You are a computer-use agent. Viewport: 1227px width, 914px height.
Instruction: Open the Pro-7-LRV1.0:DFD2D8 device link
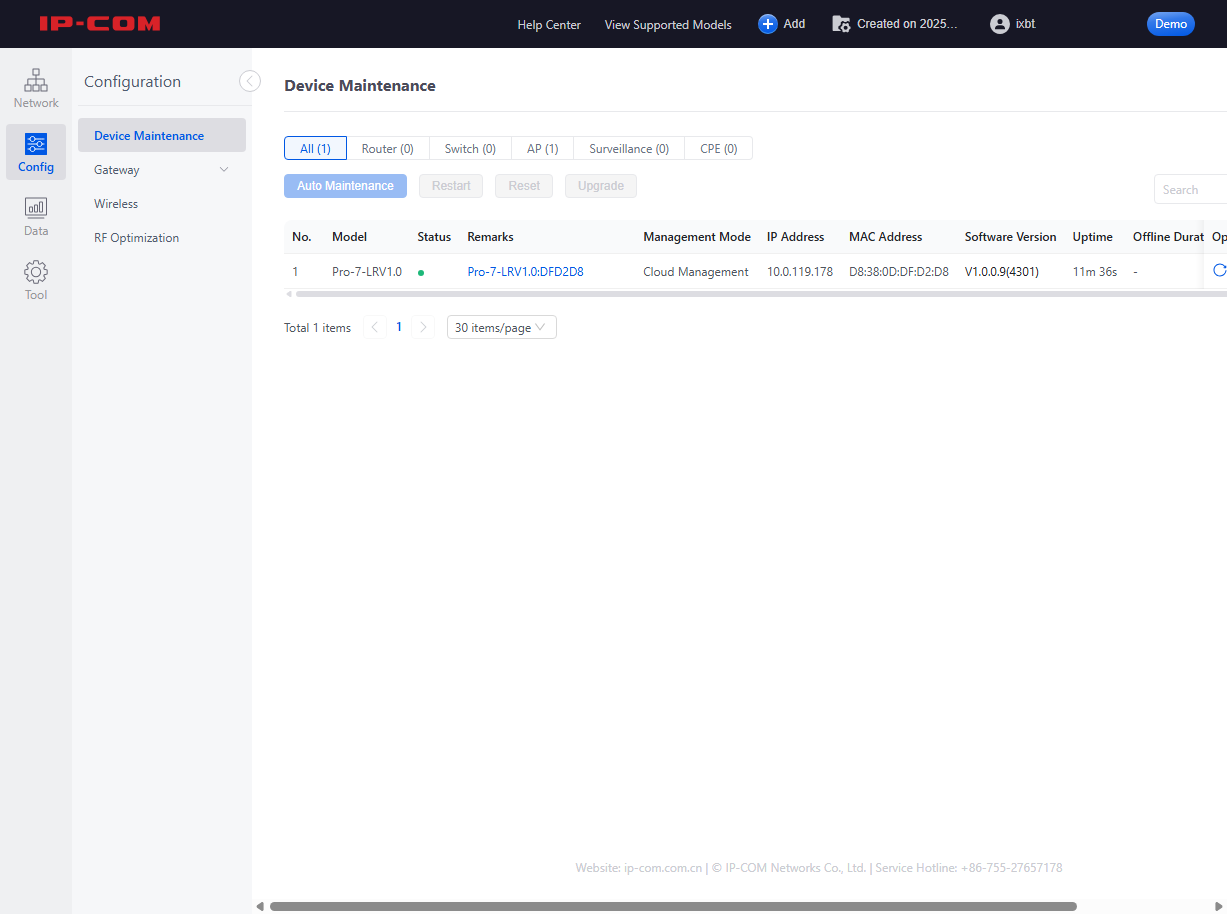(525, 272)
